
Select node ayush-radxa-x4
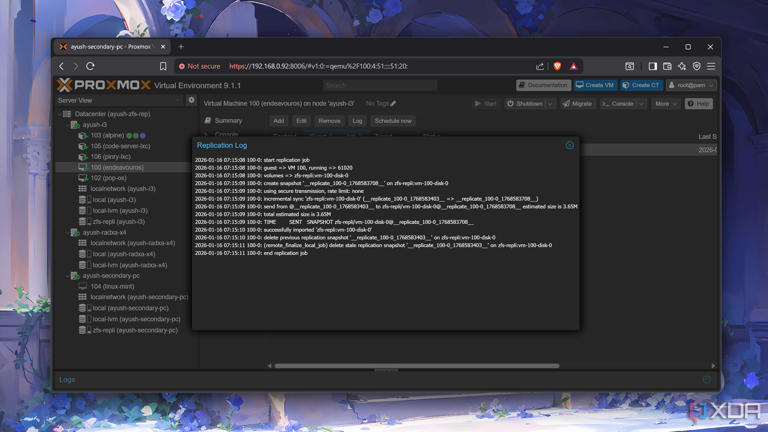pos(104,233)
